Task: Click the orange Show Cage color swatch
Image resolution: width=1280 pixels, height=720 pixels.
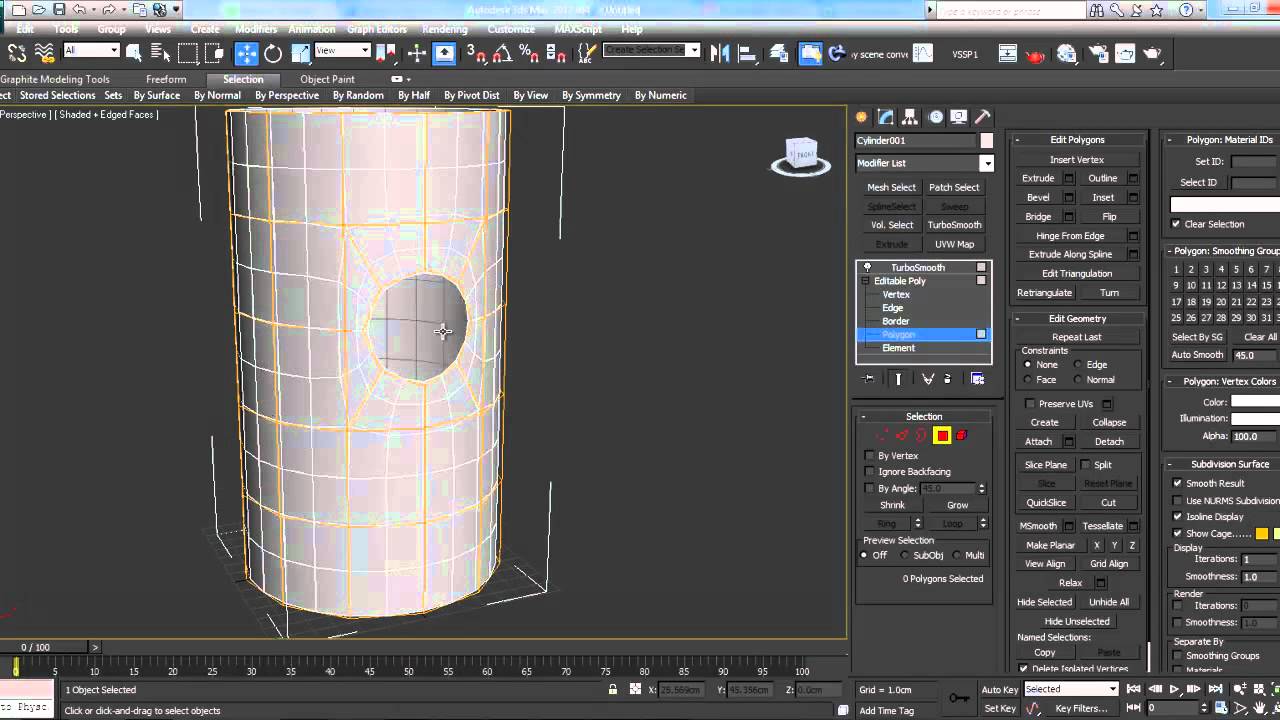Action: point(1262,534)
